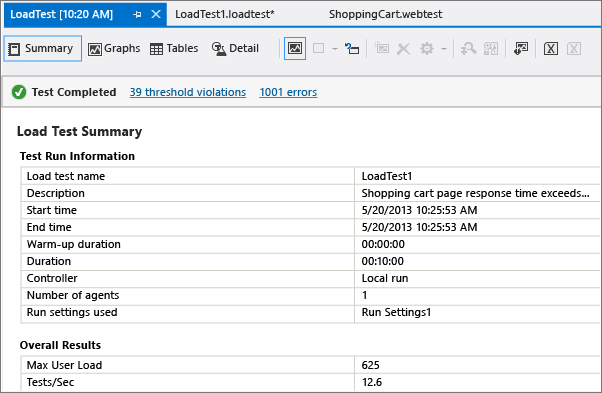Click the Number of agents label
602x393 pixels.
(x=73, y=295)
